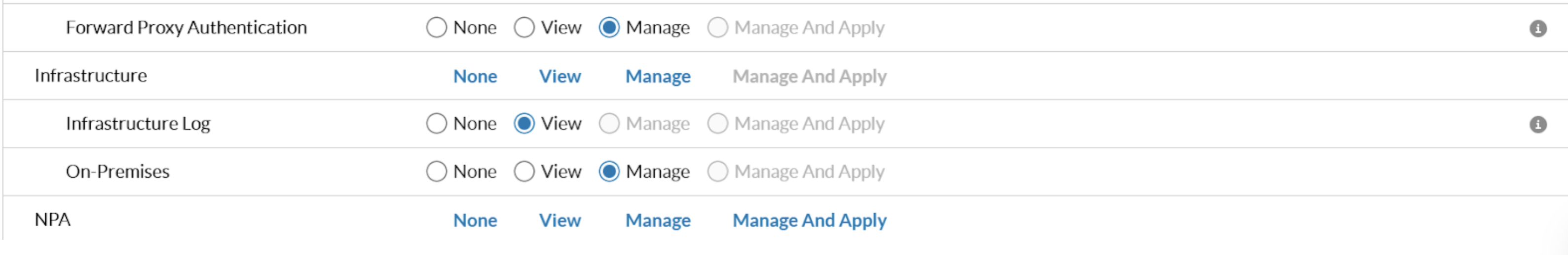Select Manage radio for On-Premises
This screenshot has height=255, width=1568.
pyautogui.click(x=609, y=172)
